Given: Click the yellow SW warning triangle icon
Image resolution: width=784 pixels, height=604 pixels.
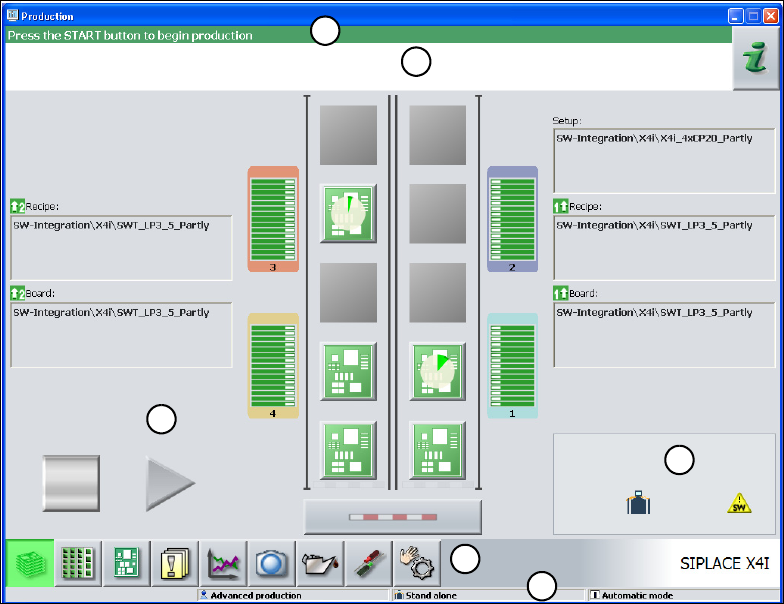Looking at the screenshot, I should (739, 504).
